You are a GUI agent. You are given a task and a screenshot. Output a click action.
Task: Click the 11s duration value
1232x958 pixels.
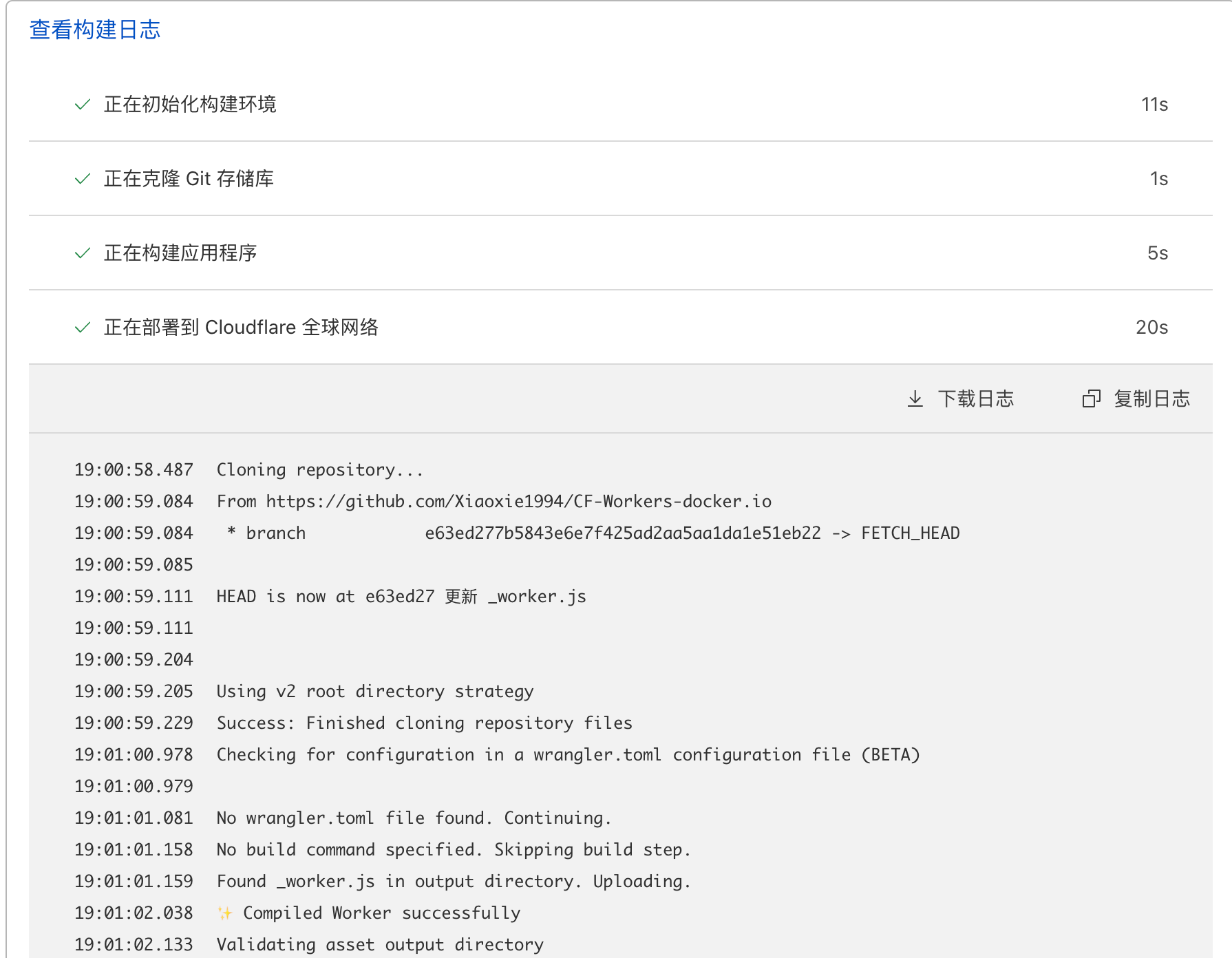(1154, 105)
